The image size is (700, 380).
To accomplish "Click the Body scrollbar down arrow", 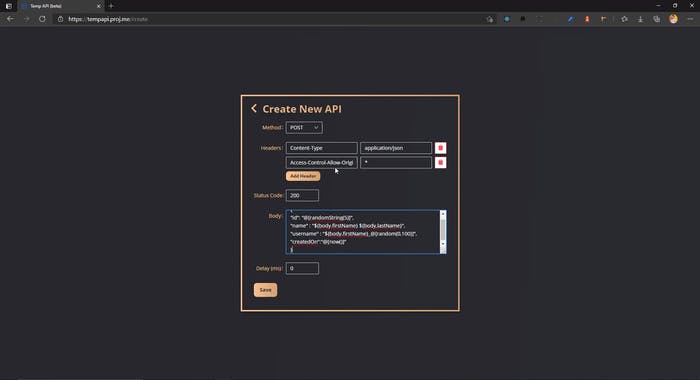I will point(443,244).
